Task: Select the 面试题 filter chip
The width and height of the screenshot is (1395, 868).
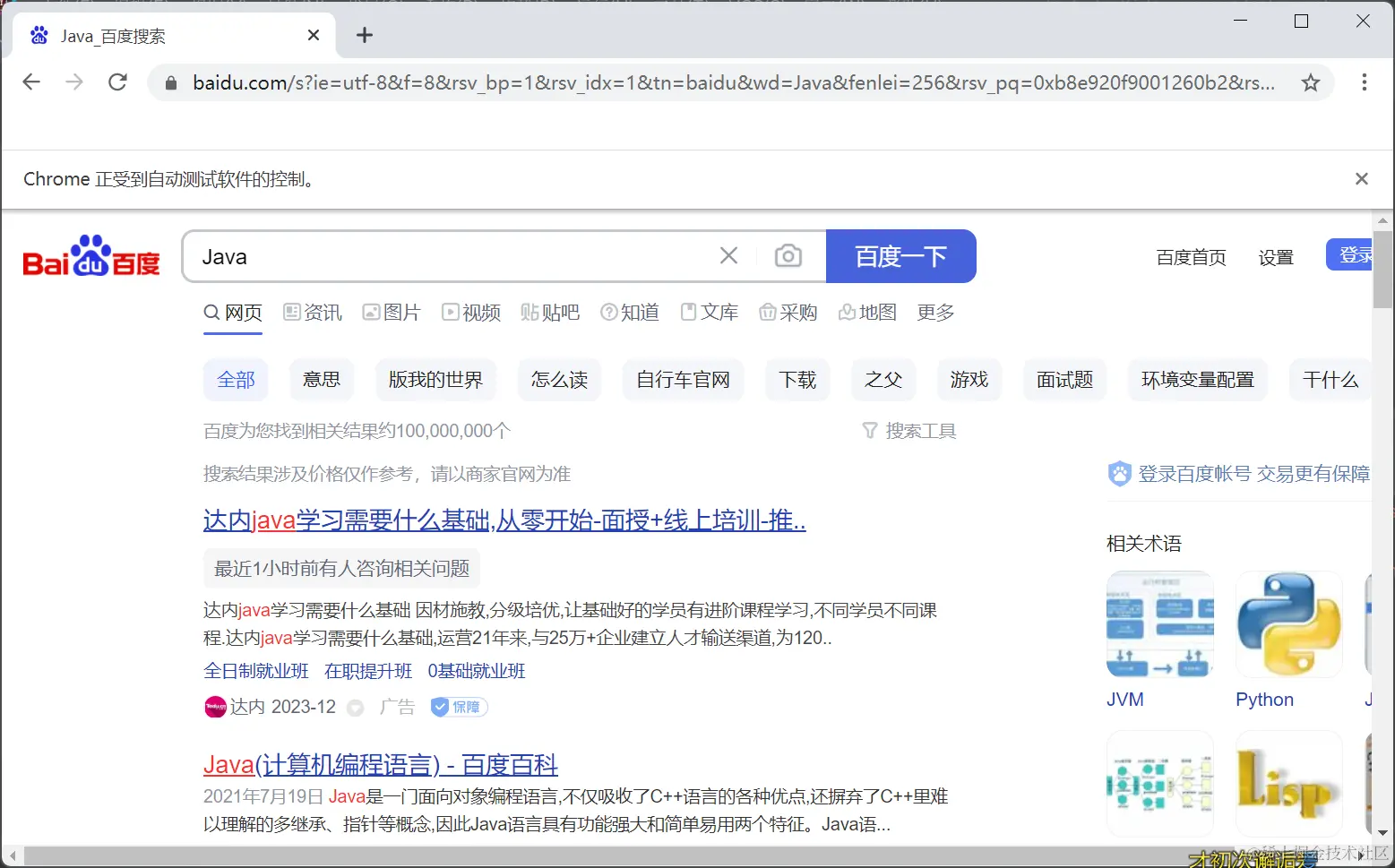Action: pos(1064,380)
